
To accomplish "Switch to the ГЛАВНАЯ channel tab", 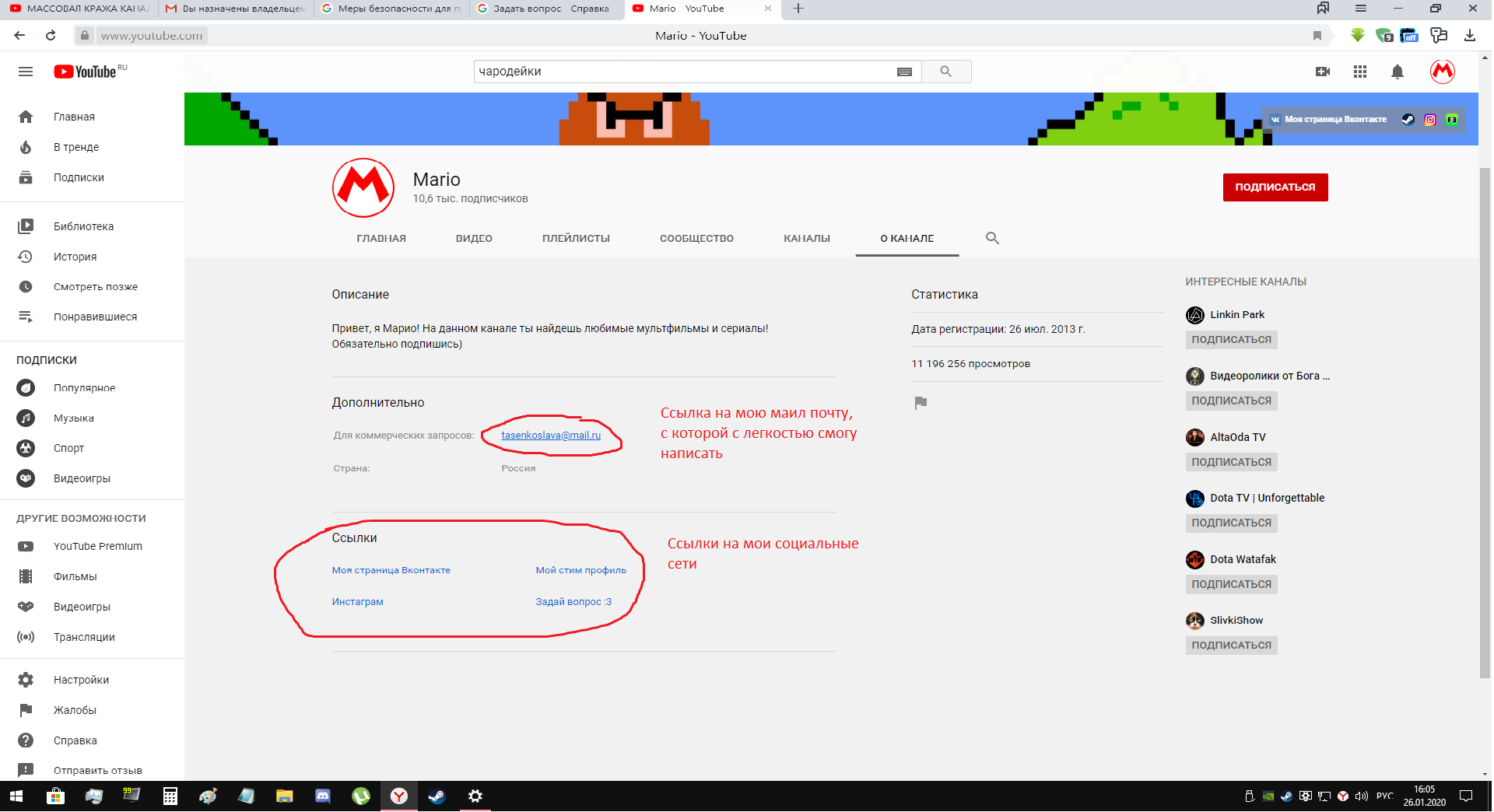I will (x=381, y=239).
